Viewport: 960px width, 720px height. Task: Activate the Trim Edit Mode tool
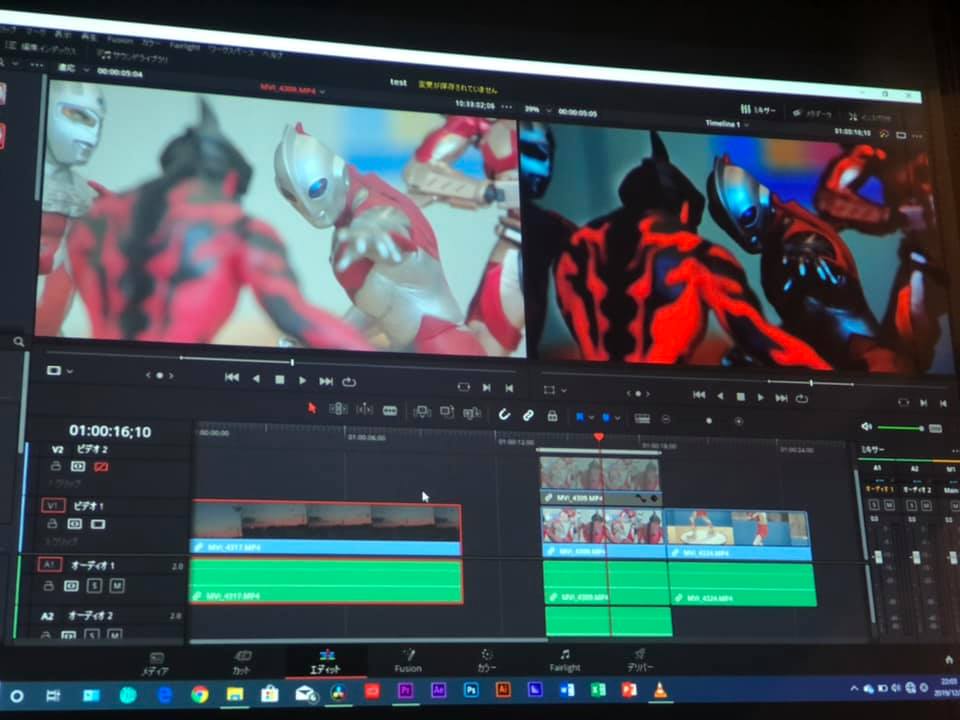(x=338, y=409)
